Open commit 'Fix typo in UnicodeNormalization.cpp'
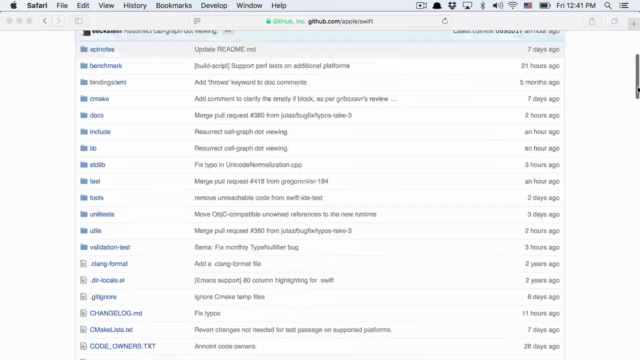This screenshot has height=360, width=640. tap(248, 164)
